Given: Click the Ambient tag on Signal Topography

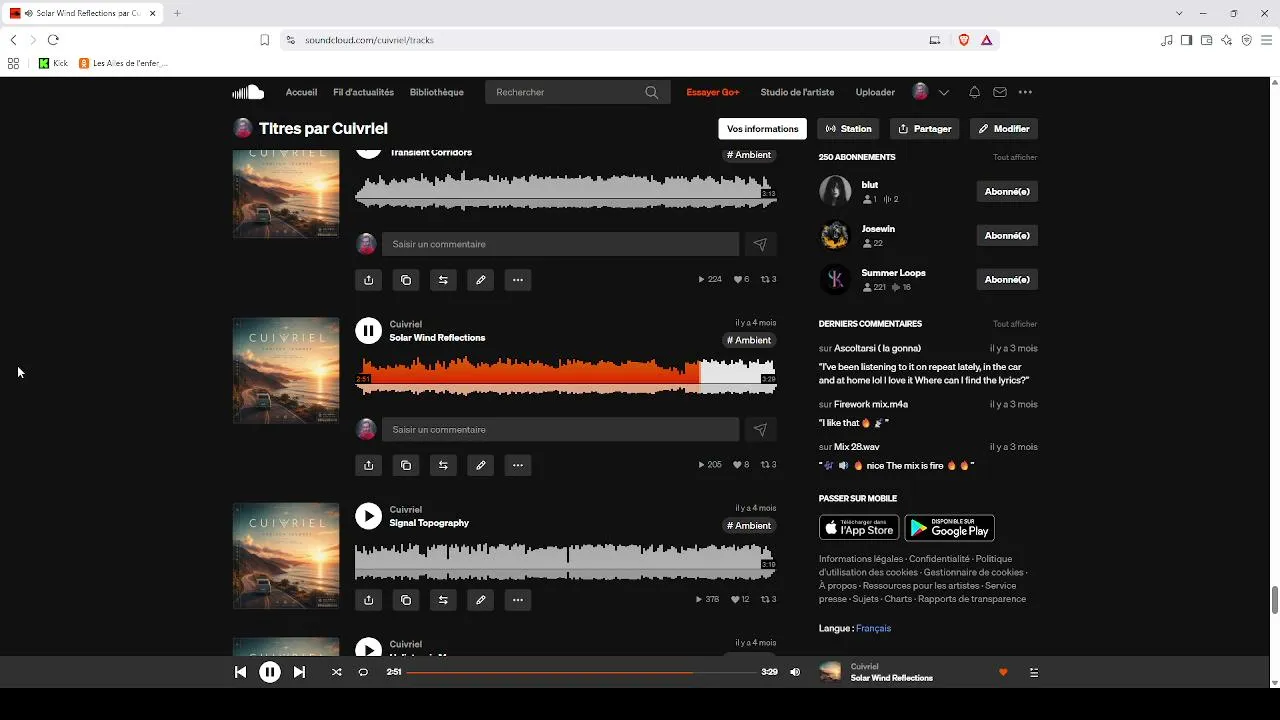Looking at the screenshot, I should tap(749, 526).
